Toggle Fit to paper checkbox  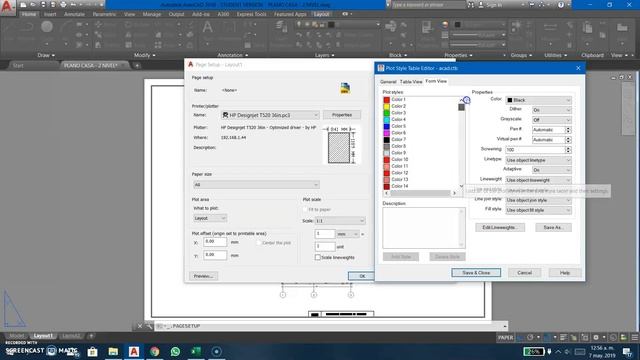(x=305, y=209)
